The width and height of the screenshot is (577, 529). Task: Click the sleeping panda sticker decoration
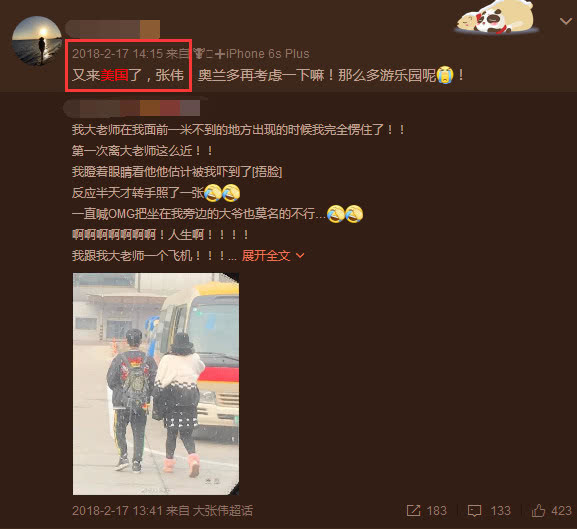(496, 17)
